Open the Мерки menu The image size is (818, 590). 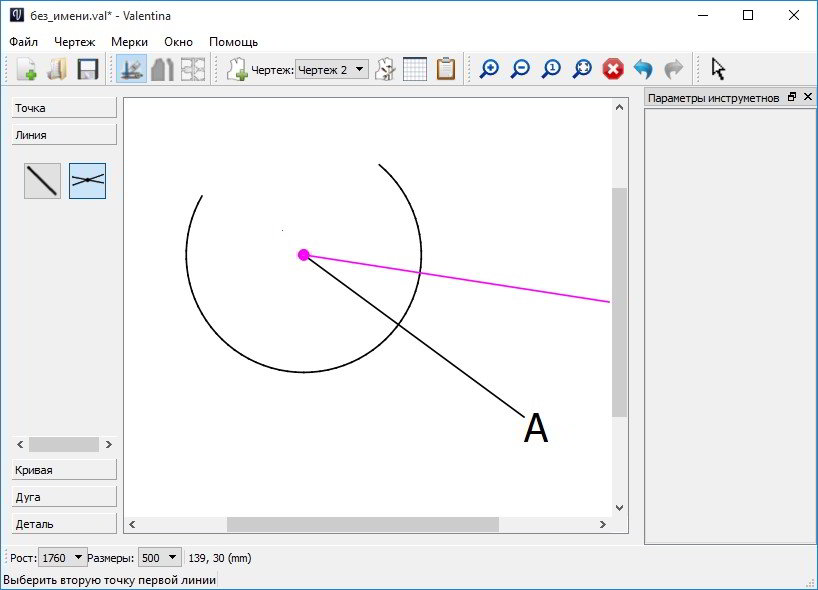coord(129,42)
